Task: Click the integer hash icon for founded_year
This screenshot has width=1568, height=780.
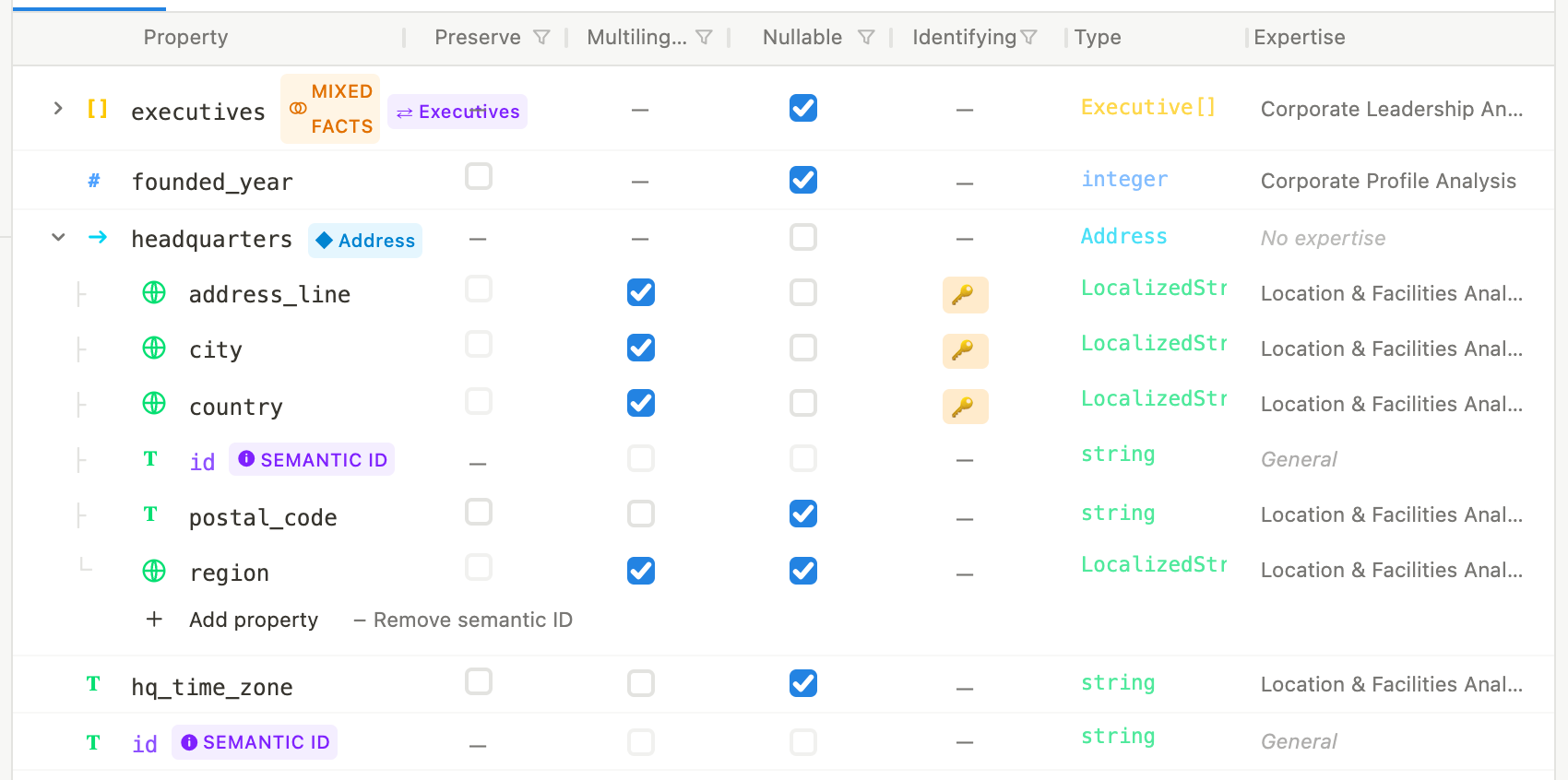Action: point(94,181)
